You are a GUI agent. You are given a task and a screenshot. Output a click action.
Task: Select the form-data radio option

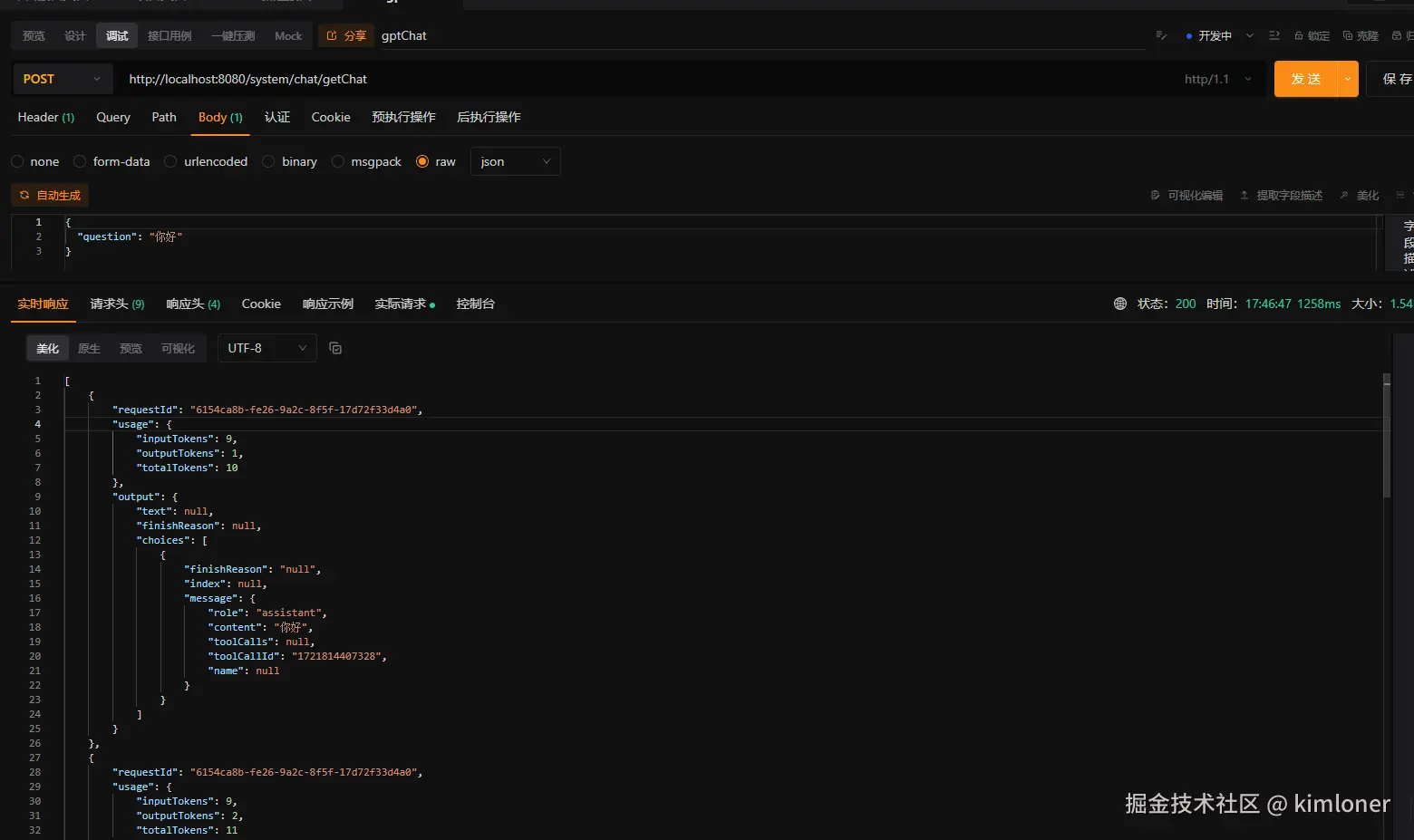[x=80, y=161]
